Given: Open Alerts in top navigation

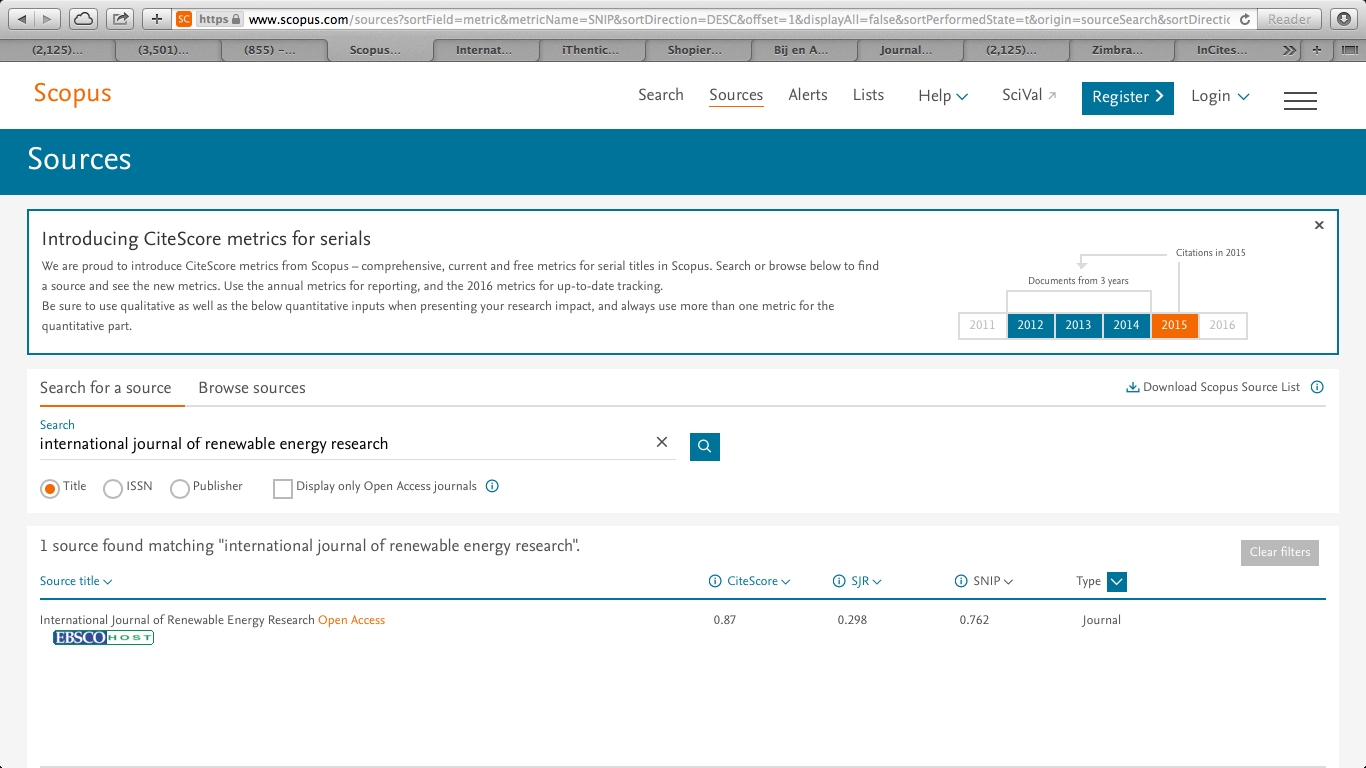Looking at the screenshot, I should pos(808,95).
